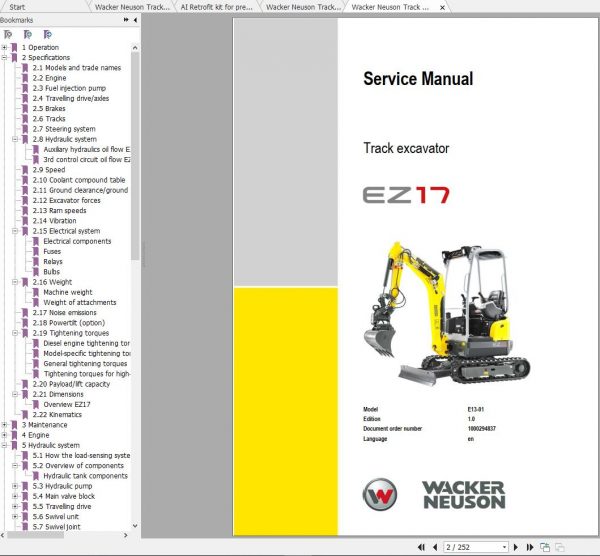Collapse the 2.19 Tightening torques node
This screenshot has height=556, width=600.
[15, 333]
